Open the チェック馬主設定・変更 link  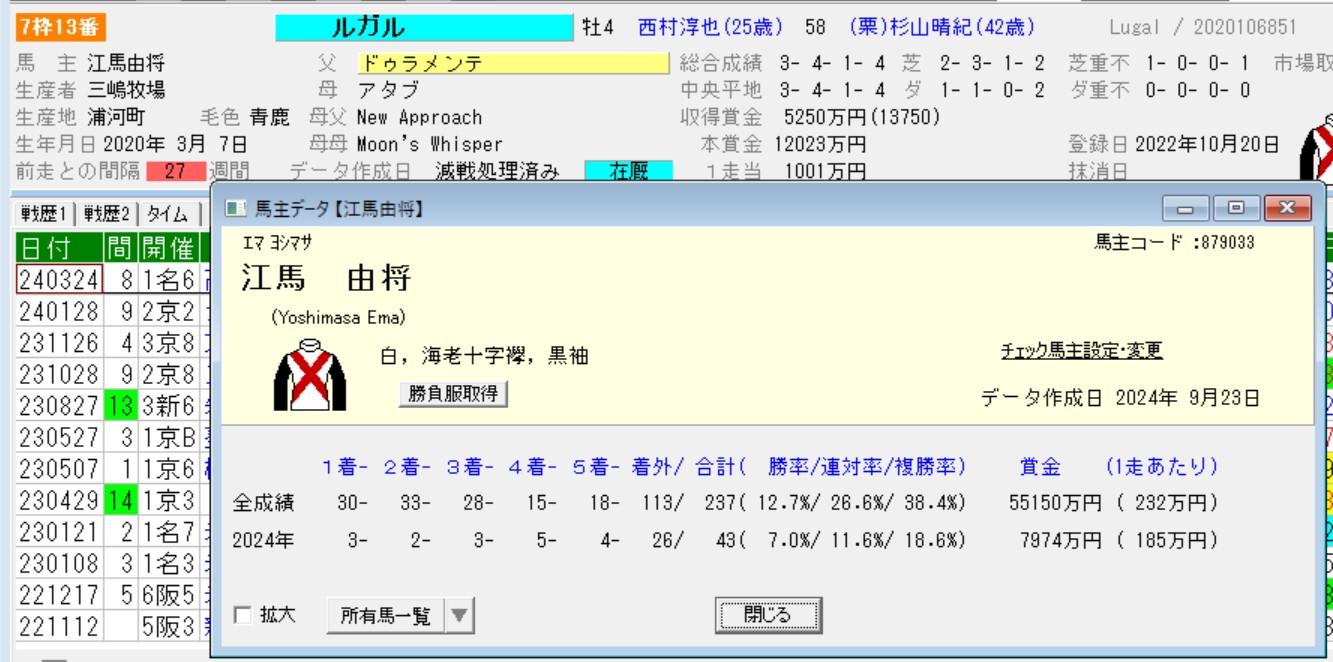pyautogui.click(x=1081, y=351)
